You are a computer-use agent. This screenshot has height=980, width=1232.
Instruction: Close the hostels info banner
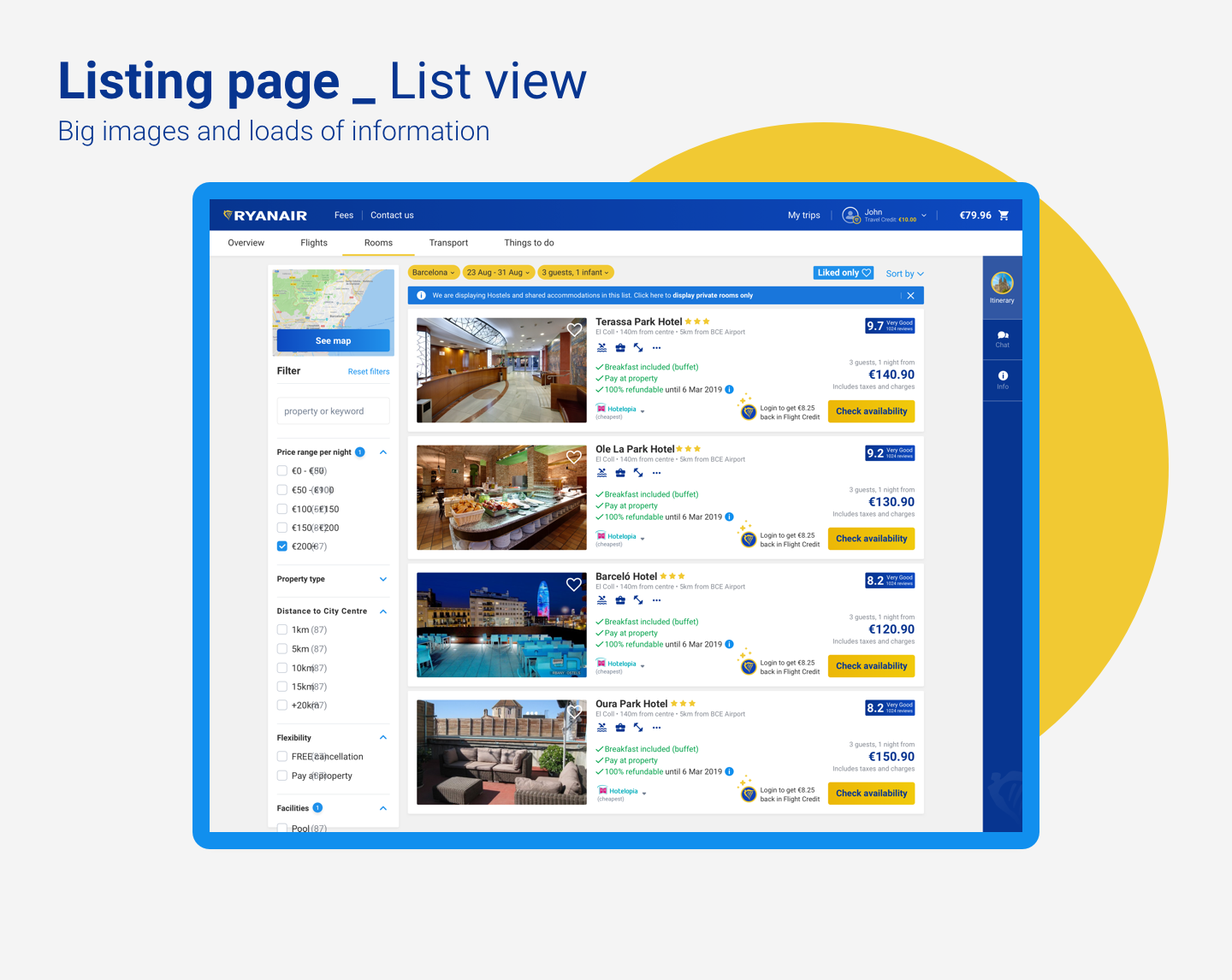click(910, 296)
